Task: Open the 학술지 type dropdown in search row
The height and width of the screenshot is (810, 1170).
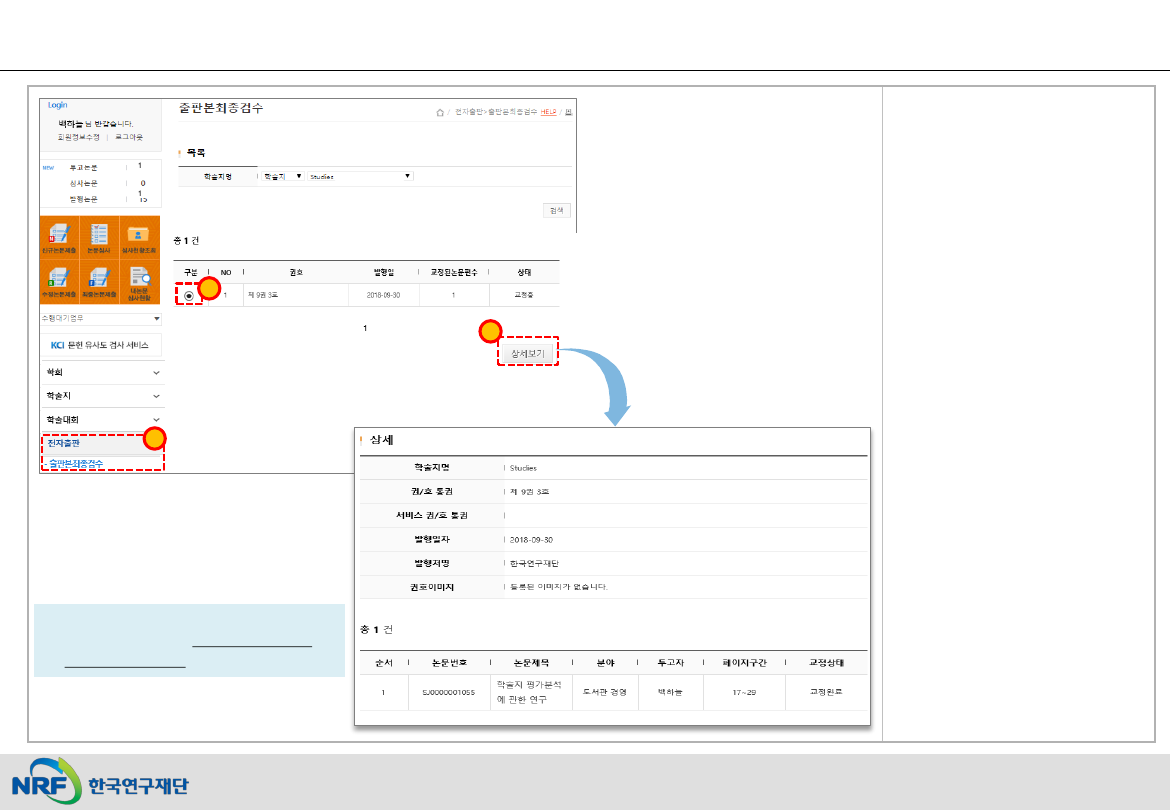Action: (281, 176)
